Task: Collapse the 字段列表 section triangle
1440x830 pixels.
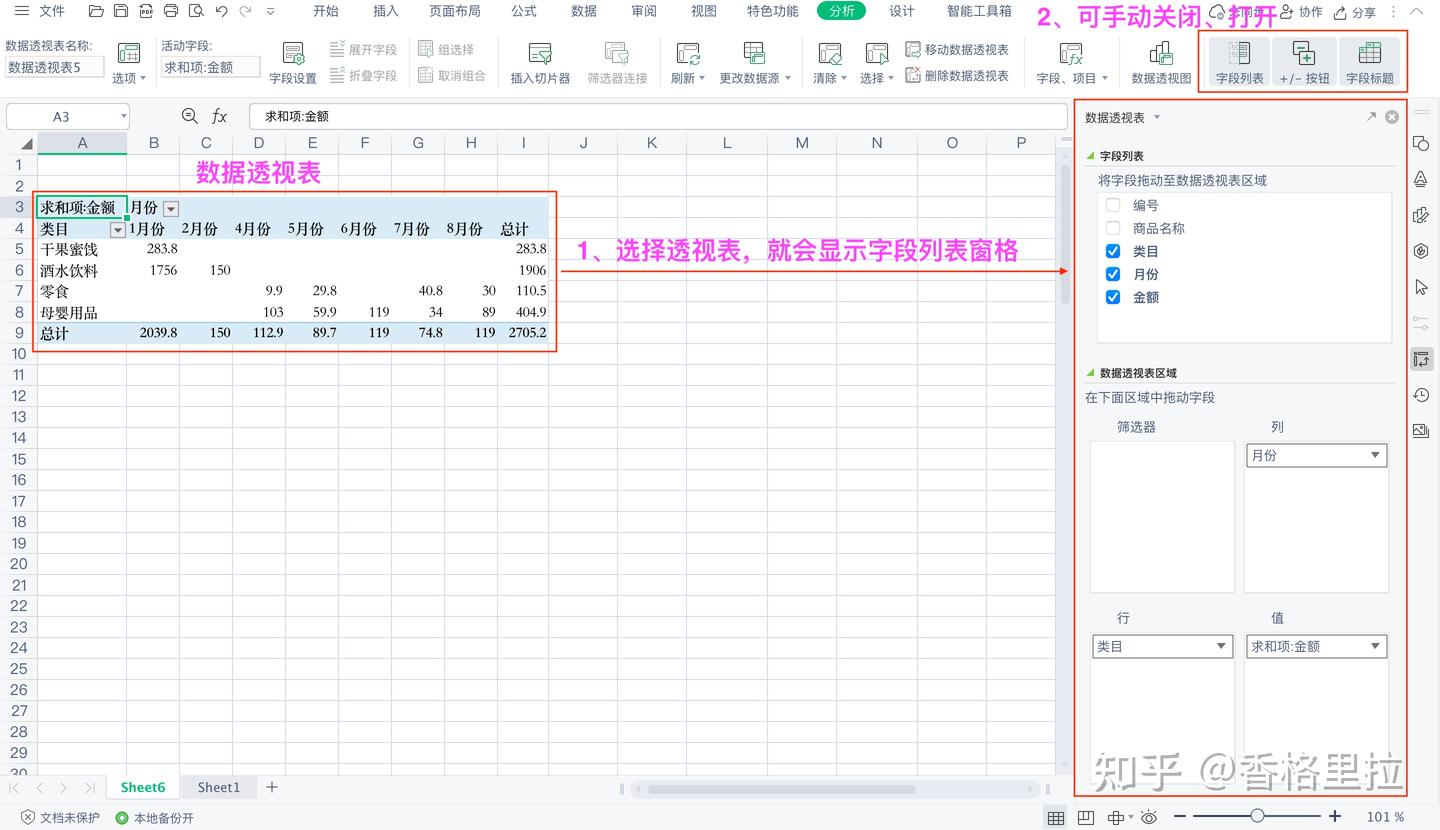Action: (x=1091, y=156)
